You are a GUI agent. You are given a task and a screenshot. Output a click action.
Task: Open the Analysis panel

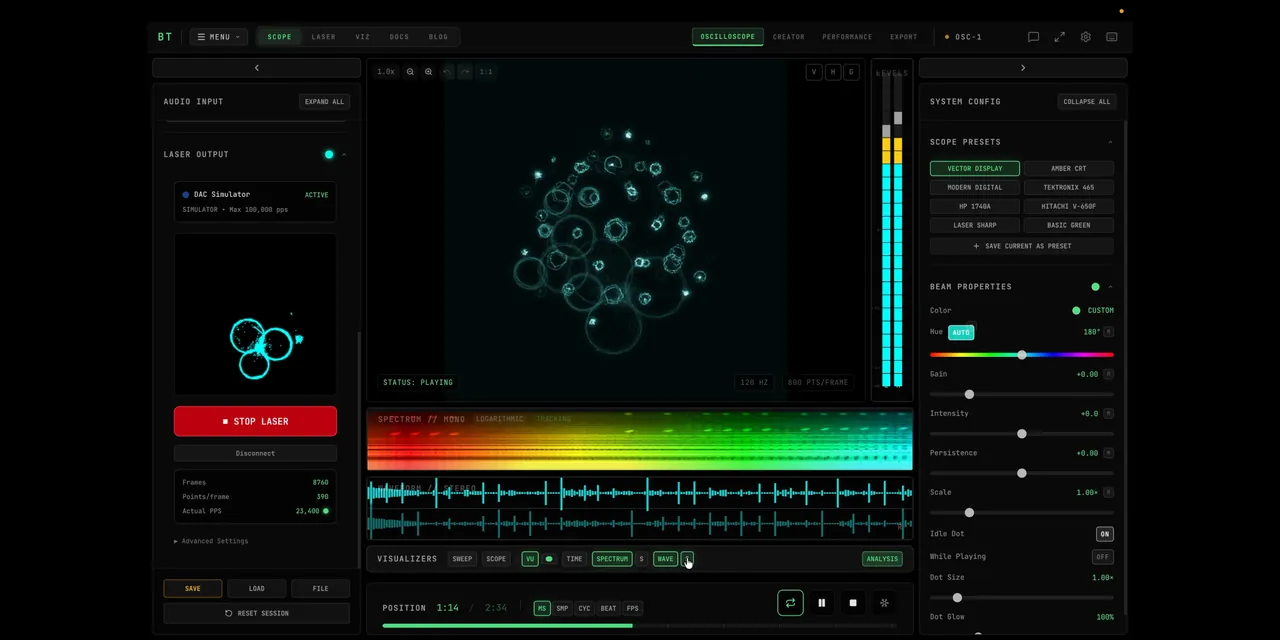pyautogui.click(x=882, y=559)
